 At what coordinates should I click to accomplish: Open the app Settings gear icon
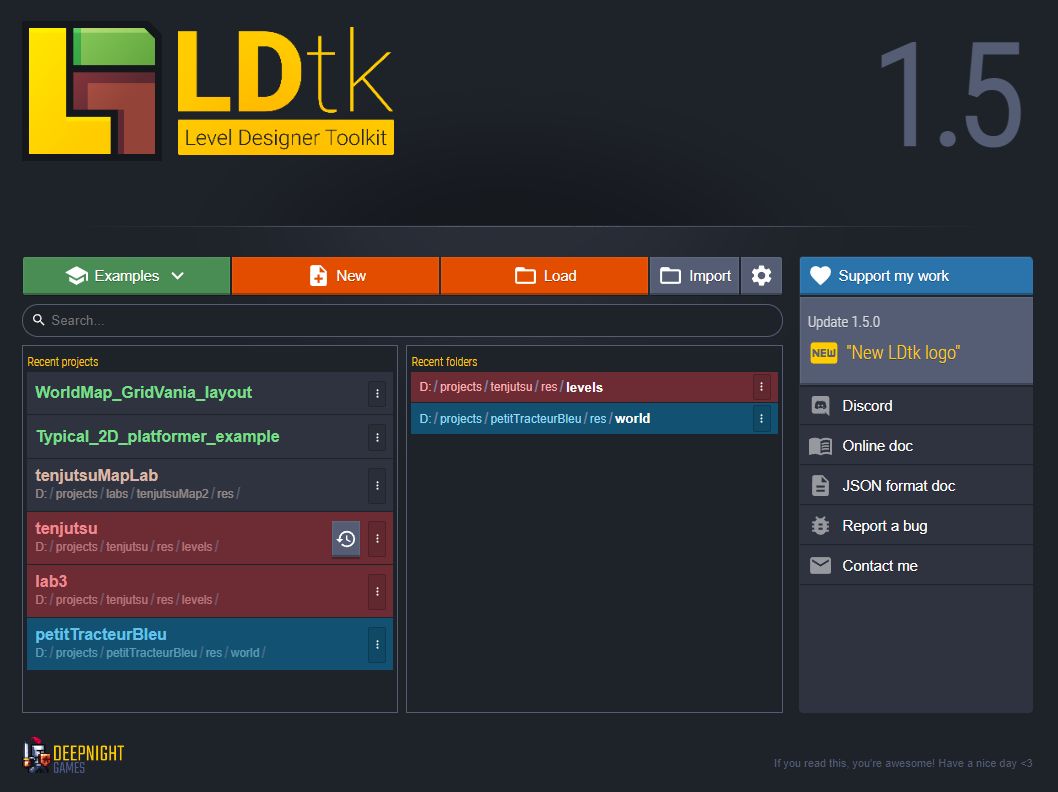point(761,275)
